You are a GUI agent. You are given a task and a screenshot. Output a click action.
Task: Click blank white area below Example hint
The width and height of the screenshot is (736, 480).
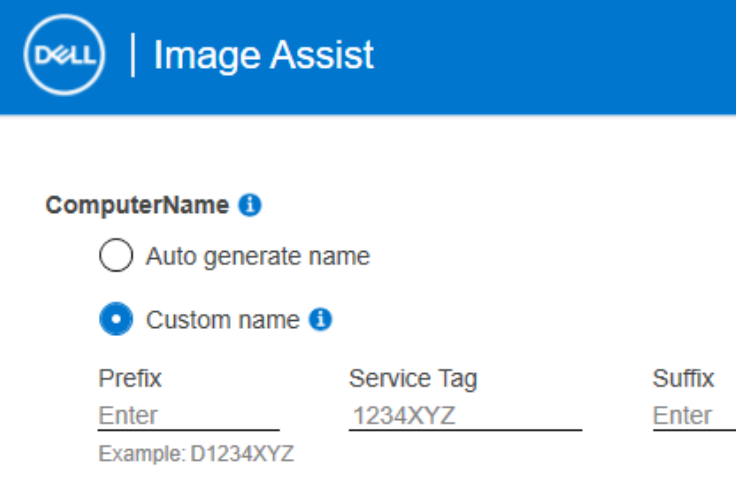point(400,468)
